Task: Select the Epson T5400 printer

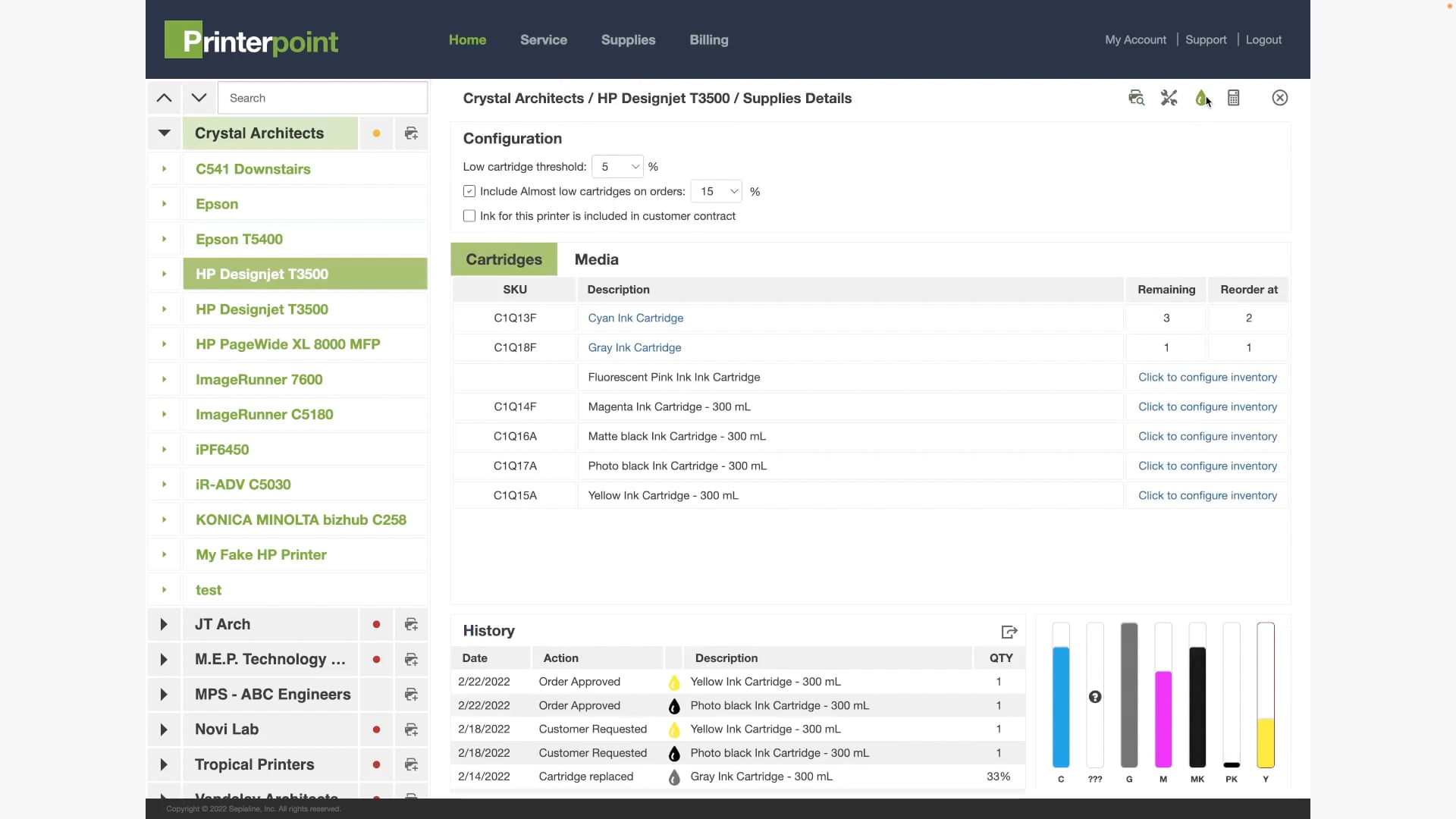Action: [x=305, y=240]
